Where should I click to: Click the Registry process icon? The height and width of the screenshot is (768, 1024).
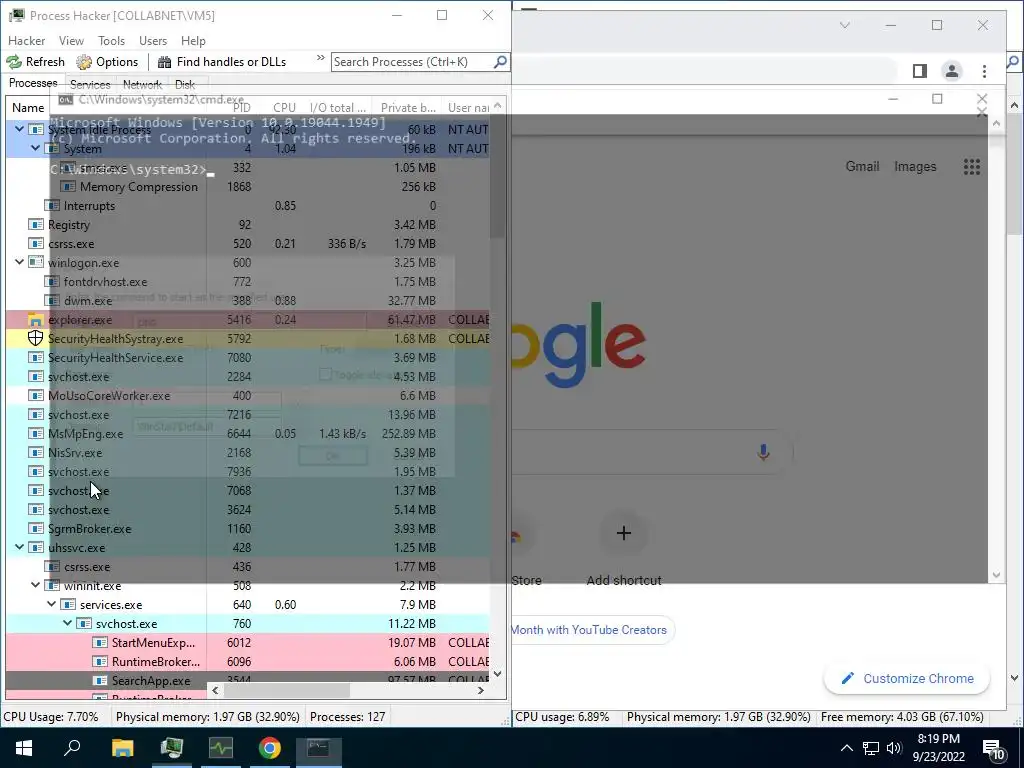(x=36, y=225)
